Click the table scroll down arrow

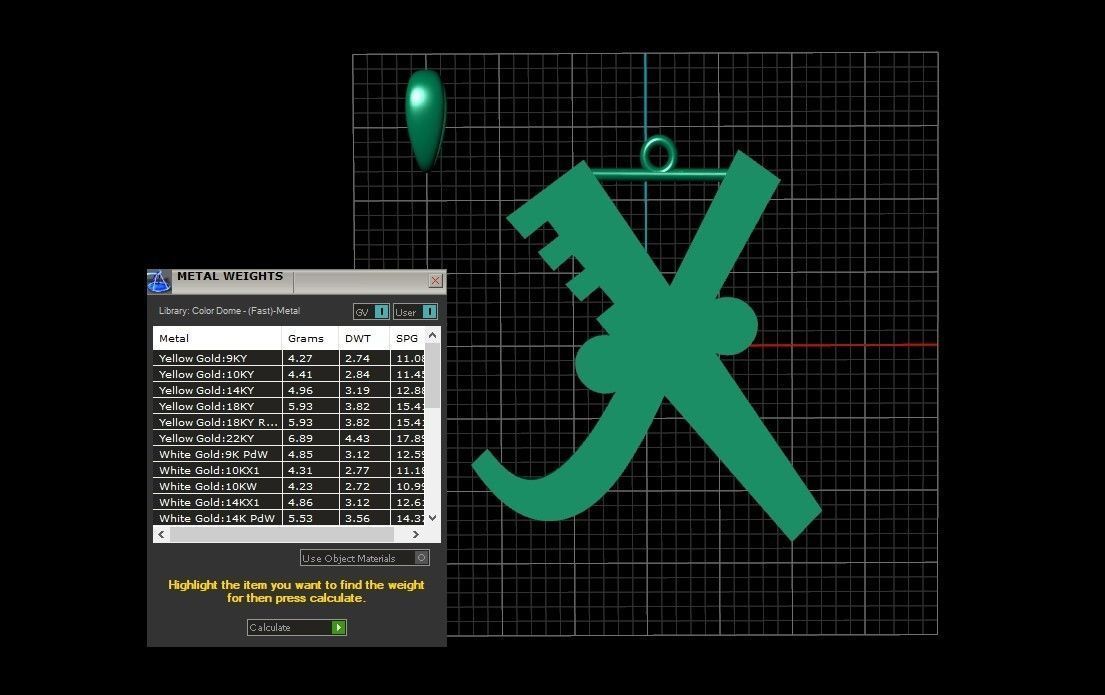[433, 517]
